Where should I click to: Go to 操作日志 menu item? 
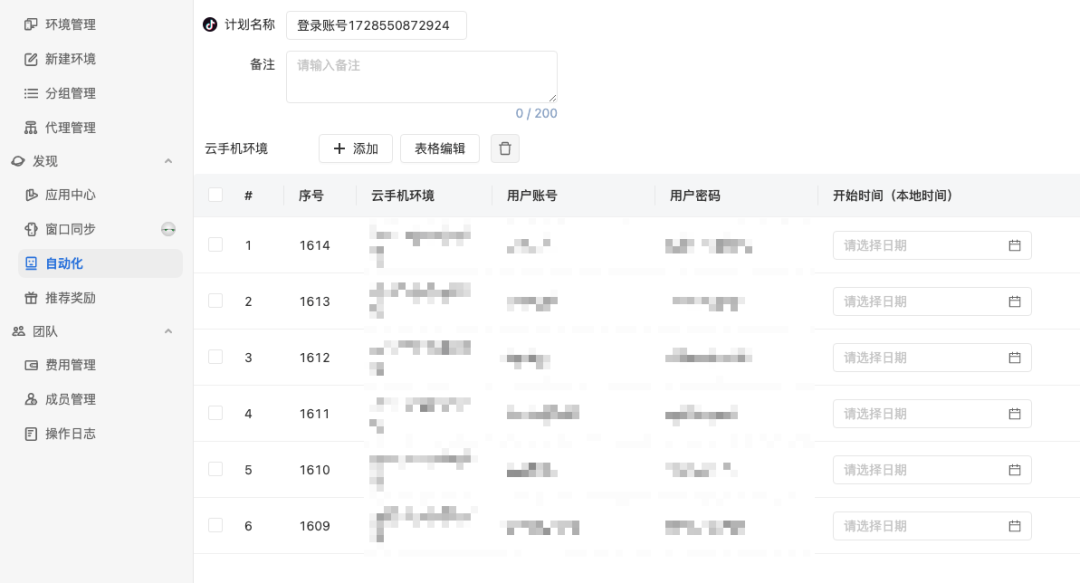[x=70, y=434]
